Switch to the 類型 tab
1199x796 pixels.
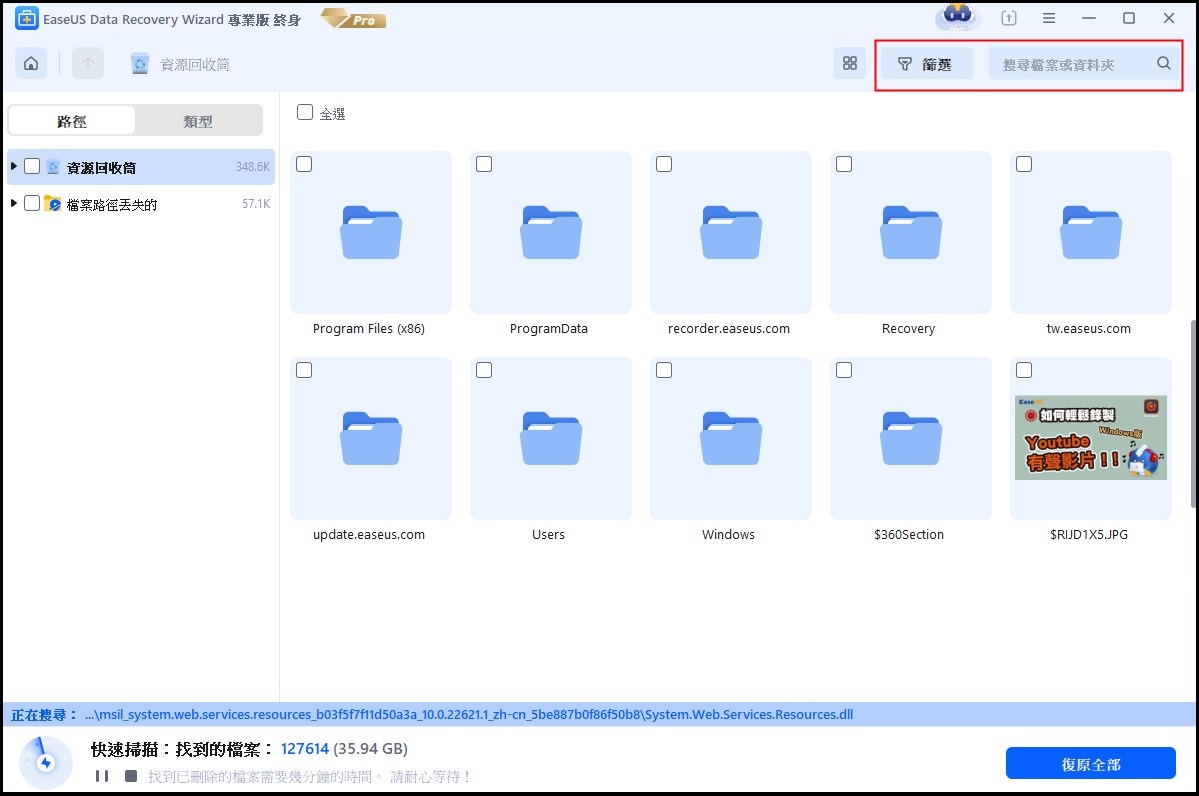pos(198,121)
